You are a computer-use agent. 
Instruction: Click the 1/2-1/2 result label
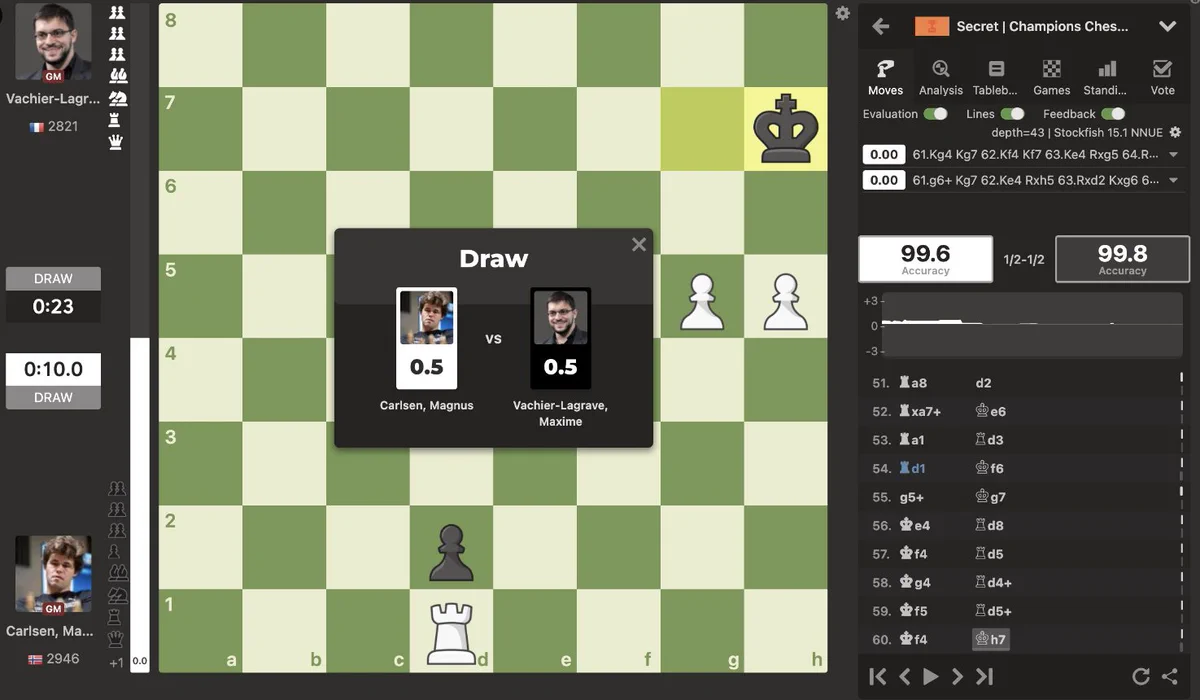coord(1024,259)
